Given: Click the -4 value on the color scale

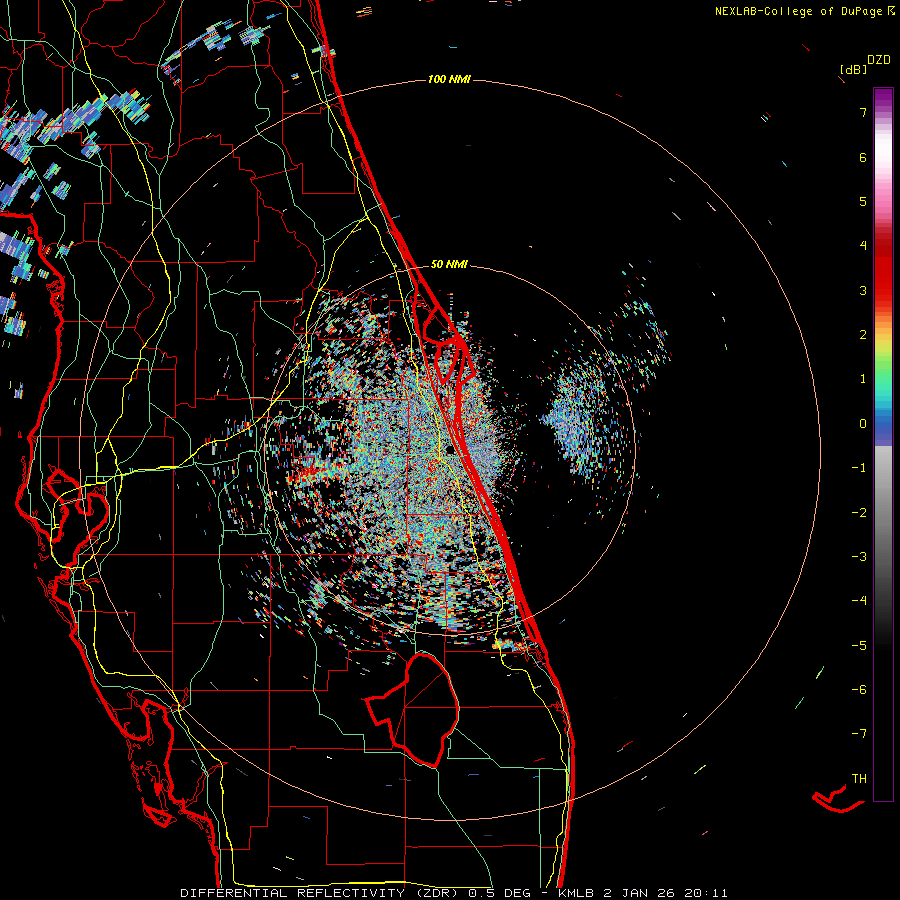Looking at the screenshot, I should (x=859, y=601).
